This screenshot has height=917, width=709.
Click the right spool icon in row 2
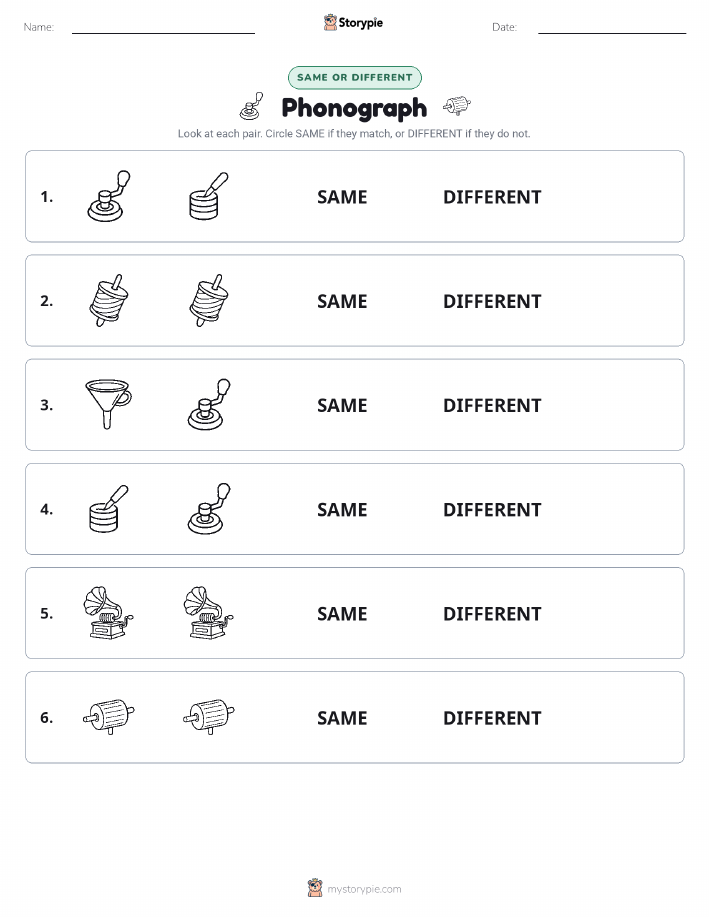(x=209, y=300)
